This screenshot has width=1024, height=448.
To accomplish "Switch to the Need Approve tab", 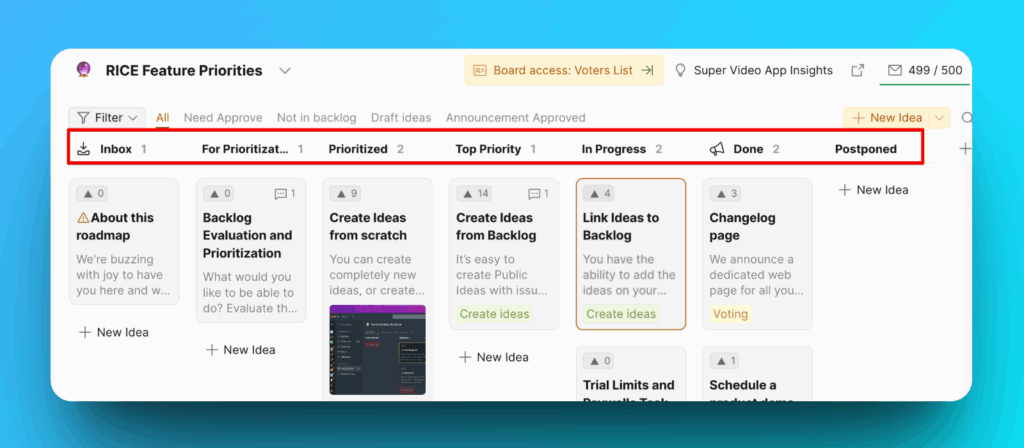I will coord(223,118).
